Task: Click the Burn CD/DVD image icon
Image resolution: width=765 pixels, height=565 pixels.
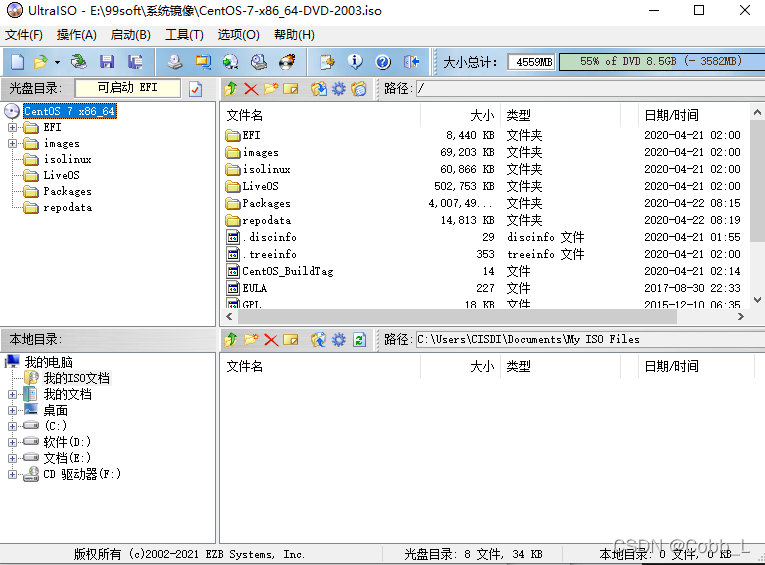Action: [x=287, y=62]
